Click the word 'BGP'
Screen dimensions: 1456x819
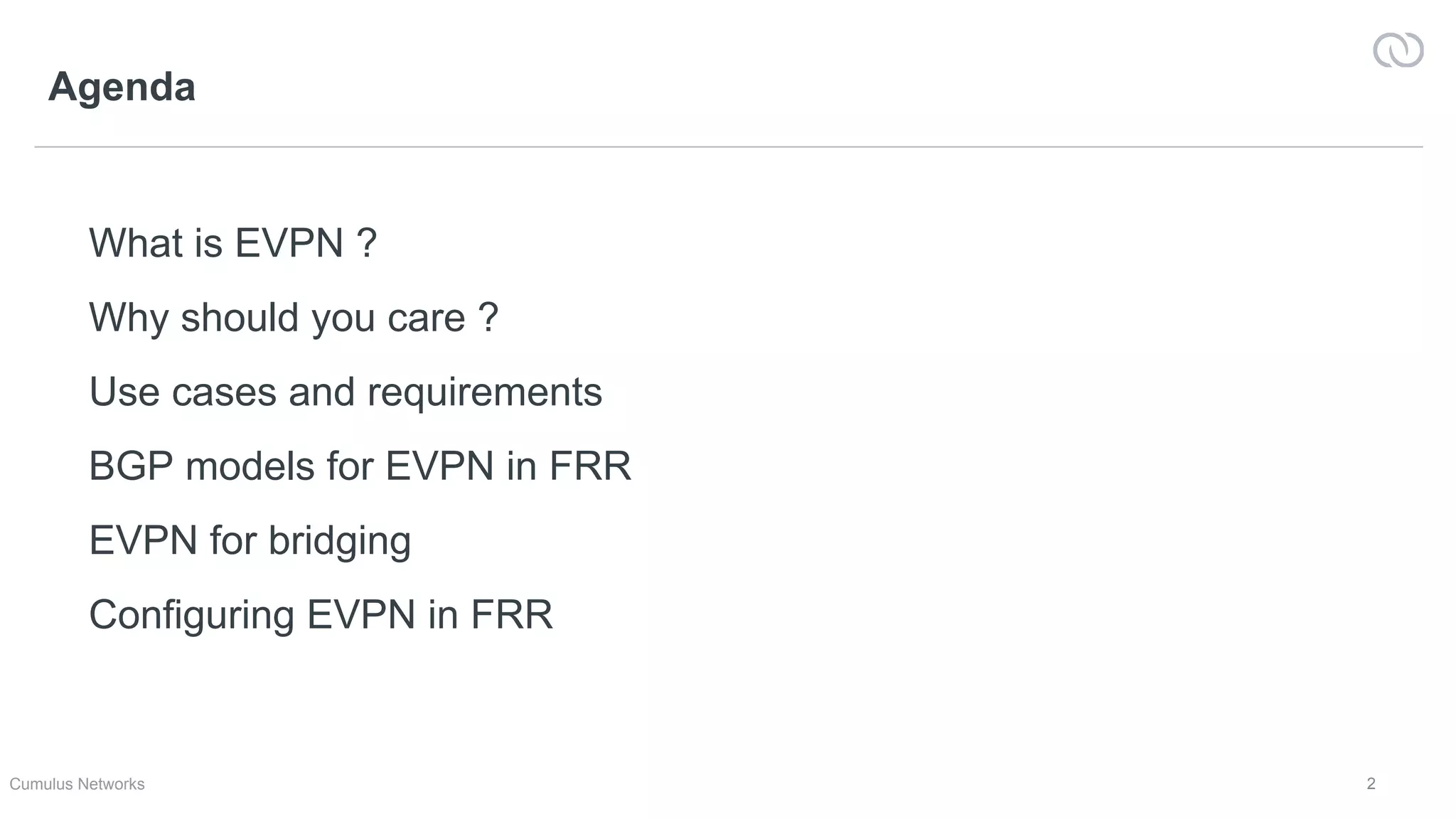(x=131, y=466)
